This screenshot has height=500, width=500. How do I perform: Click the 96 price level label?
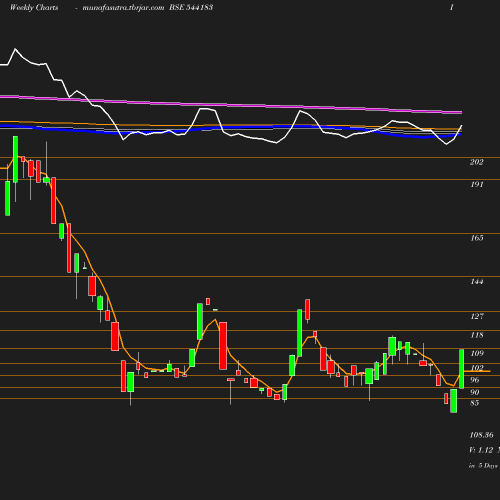(474, 380)
